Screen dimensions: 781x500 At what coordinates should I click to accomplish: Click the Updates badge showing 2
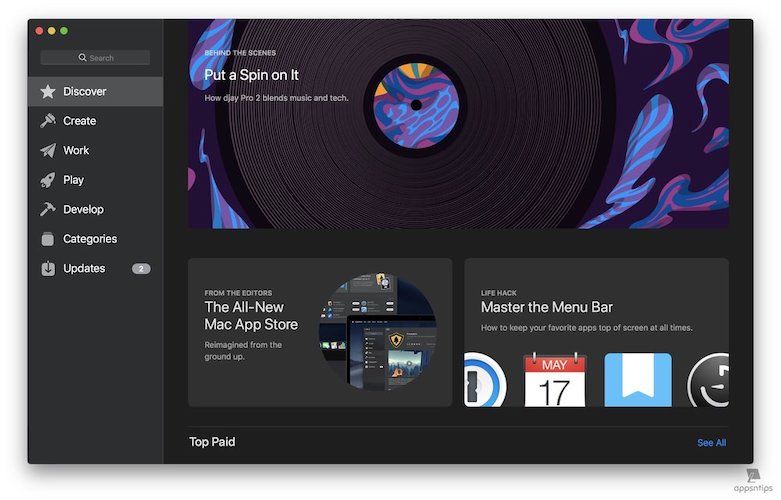[x=141, y=269]
